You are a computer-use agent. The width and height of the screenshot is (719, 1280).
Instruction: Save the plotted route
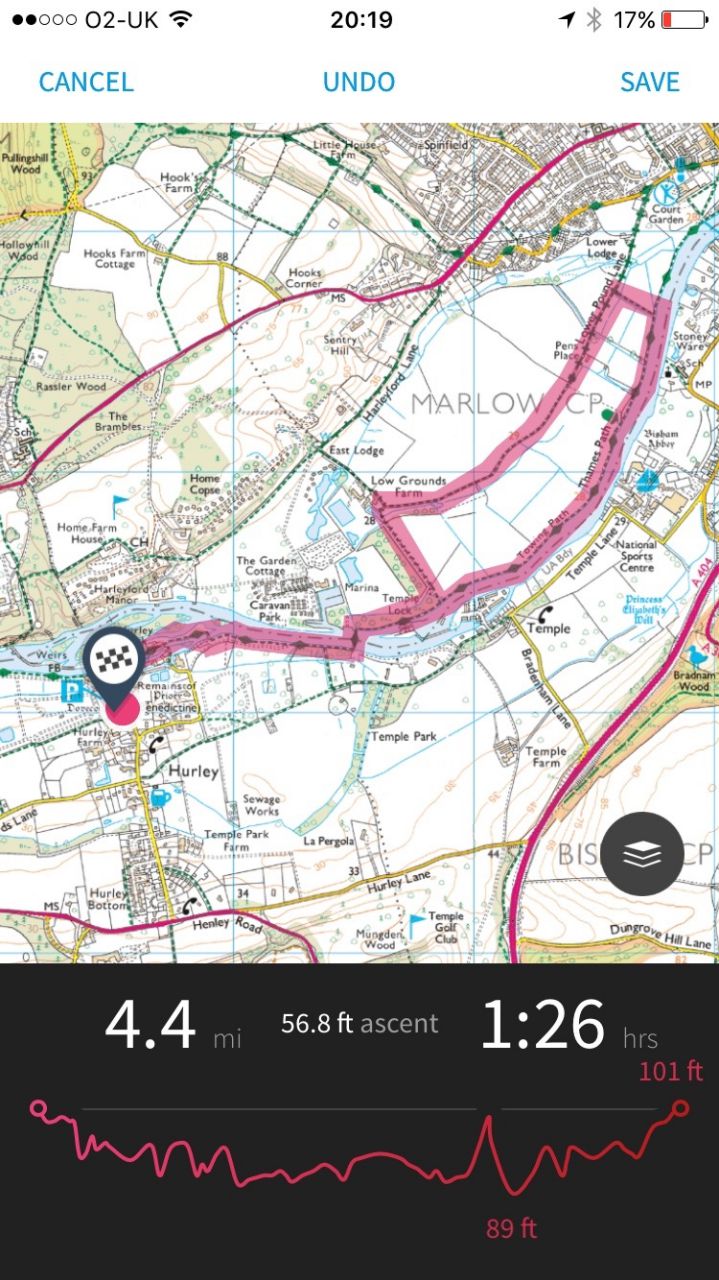pyautogui.click(x=650, y=82)
